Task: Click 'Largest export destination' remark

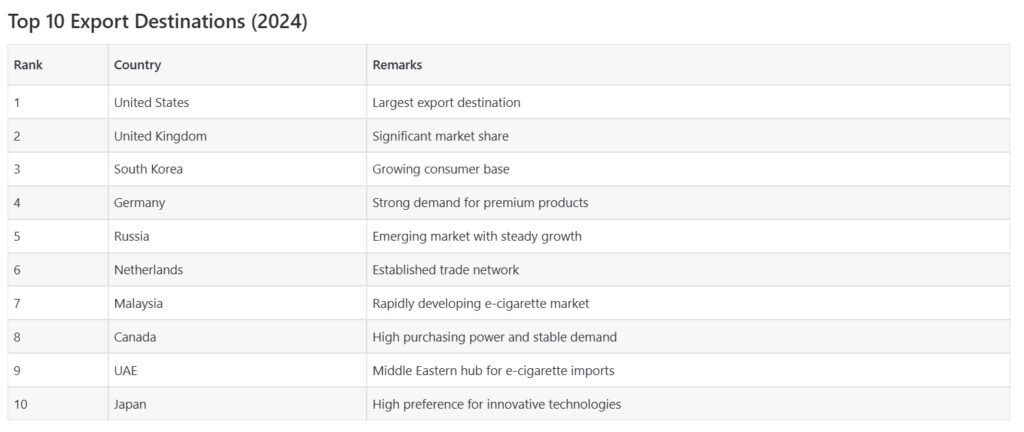Action: (446, 102)
